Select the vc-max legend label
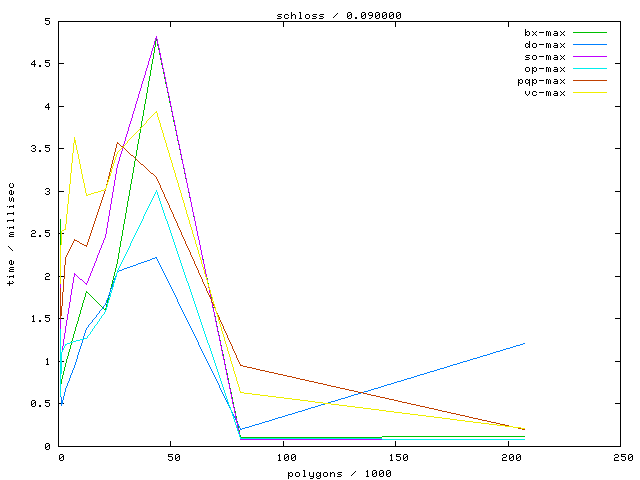The height and width of the screenshot is (480, 640). tap(545, 93)
